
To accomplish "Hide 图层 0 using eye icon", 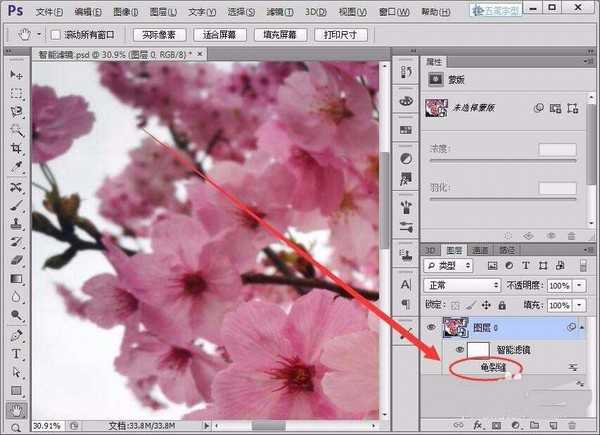I will [x=433, y=326].
